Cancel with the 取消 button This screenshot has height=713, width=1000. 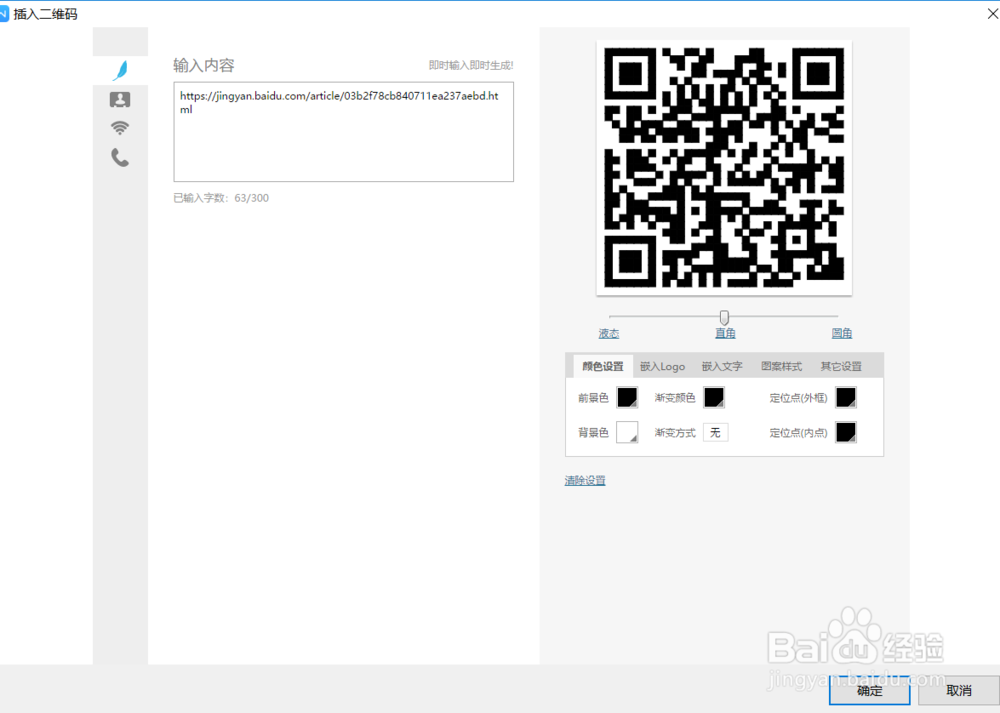[959, 690]
